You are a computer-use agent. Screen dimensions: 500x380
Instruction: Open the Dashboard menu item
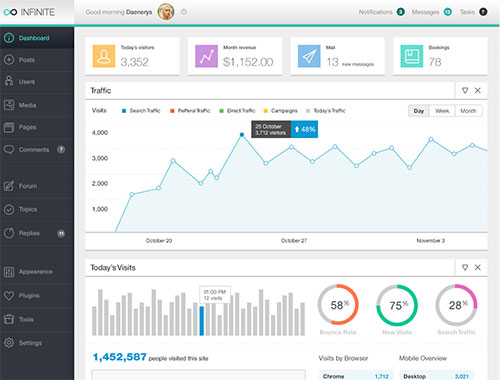point(37,38)
